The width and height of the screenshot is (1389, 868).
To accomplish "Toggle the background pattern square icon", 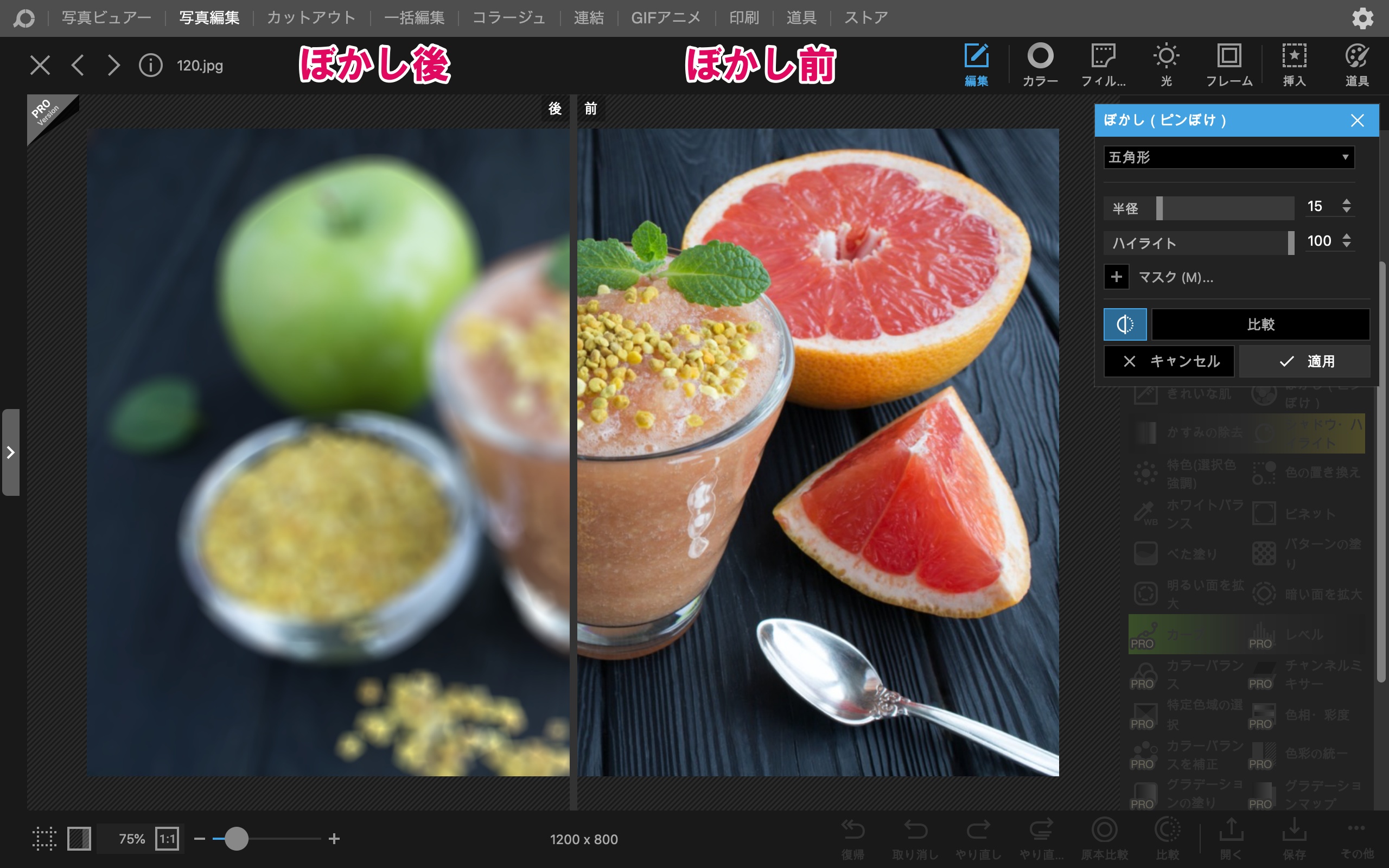I will pyautogui.click(x=79, y=839).
